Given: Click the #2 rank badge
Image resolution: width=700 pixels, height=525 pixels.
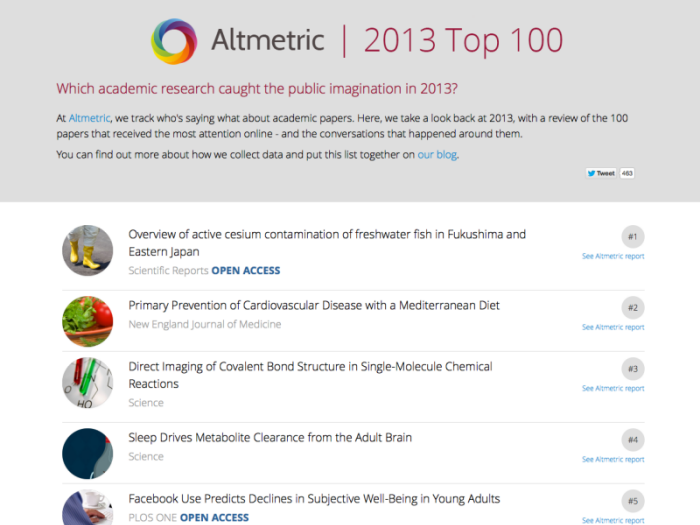Looking at the screenshot, I should tap(633, 308).
